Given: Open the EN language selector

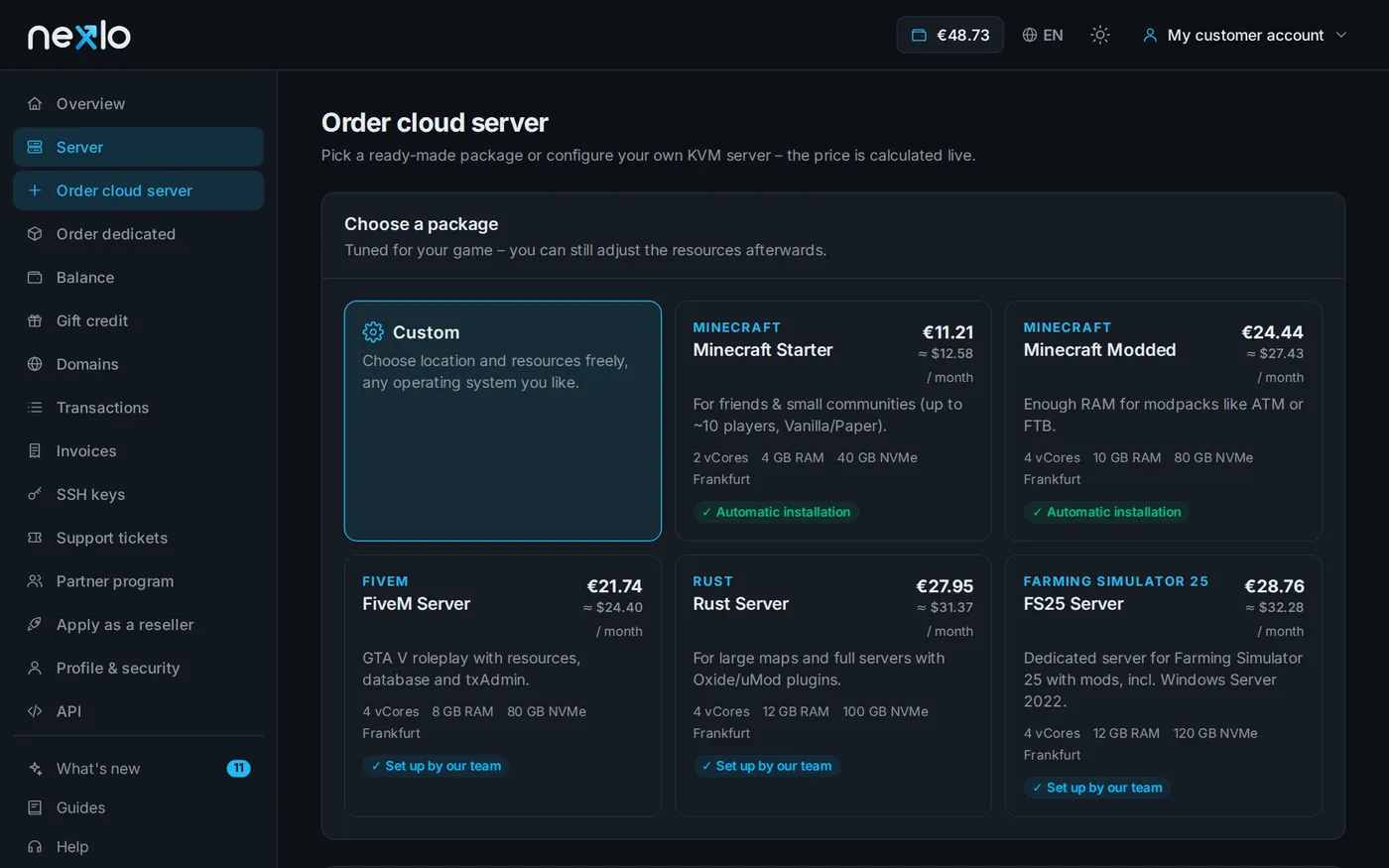Looking at the screenshot, I should click(x=1043, y=35).
